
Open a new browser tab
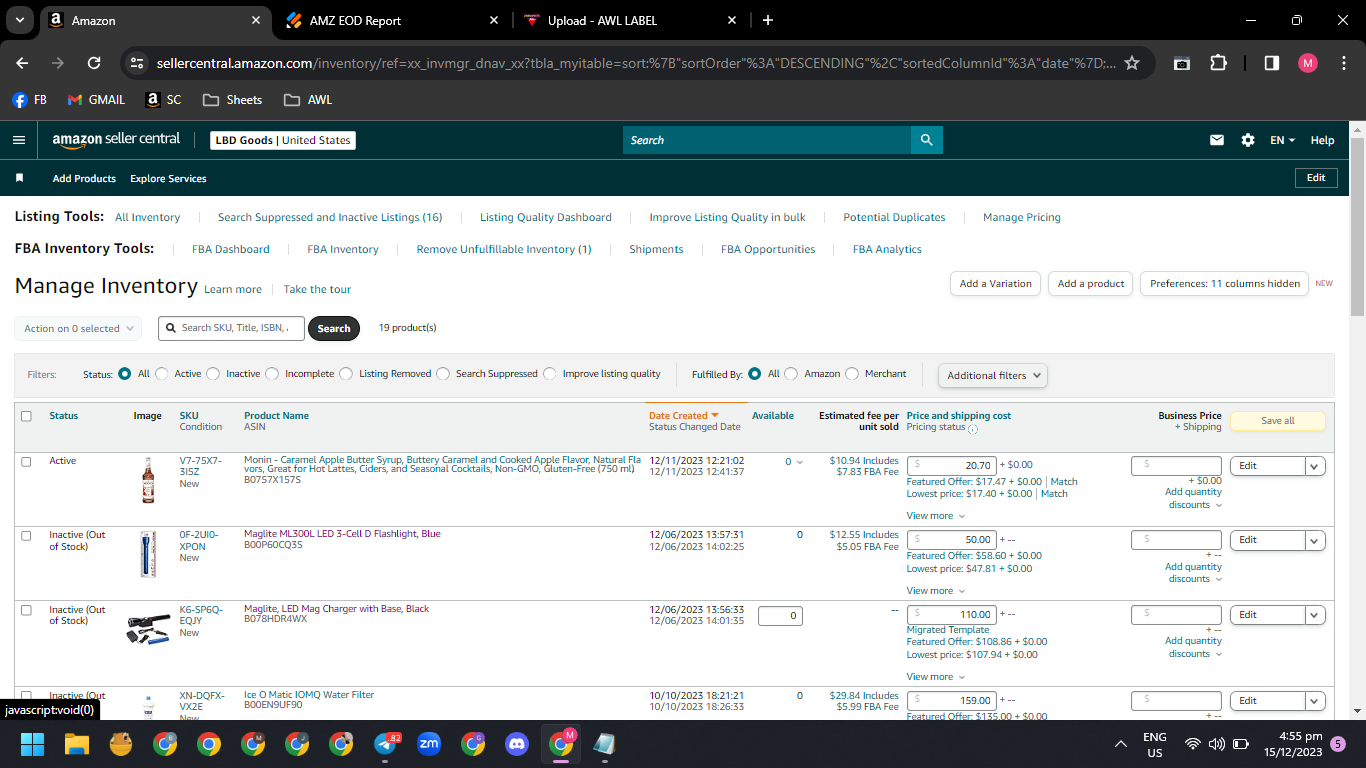point(768,20)
